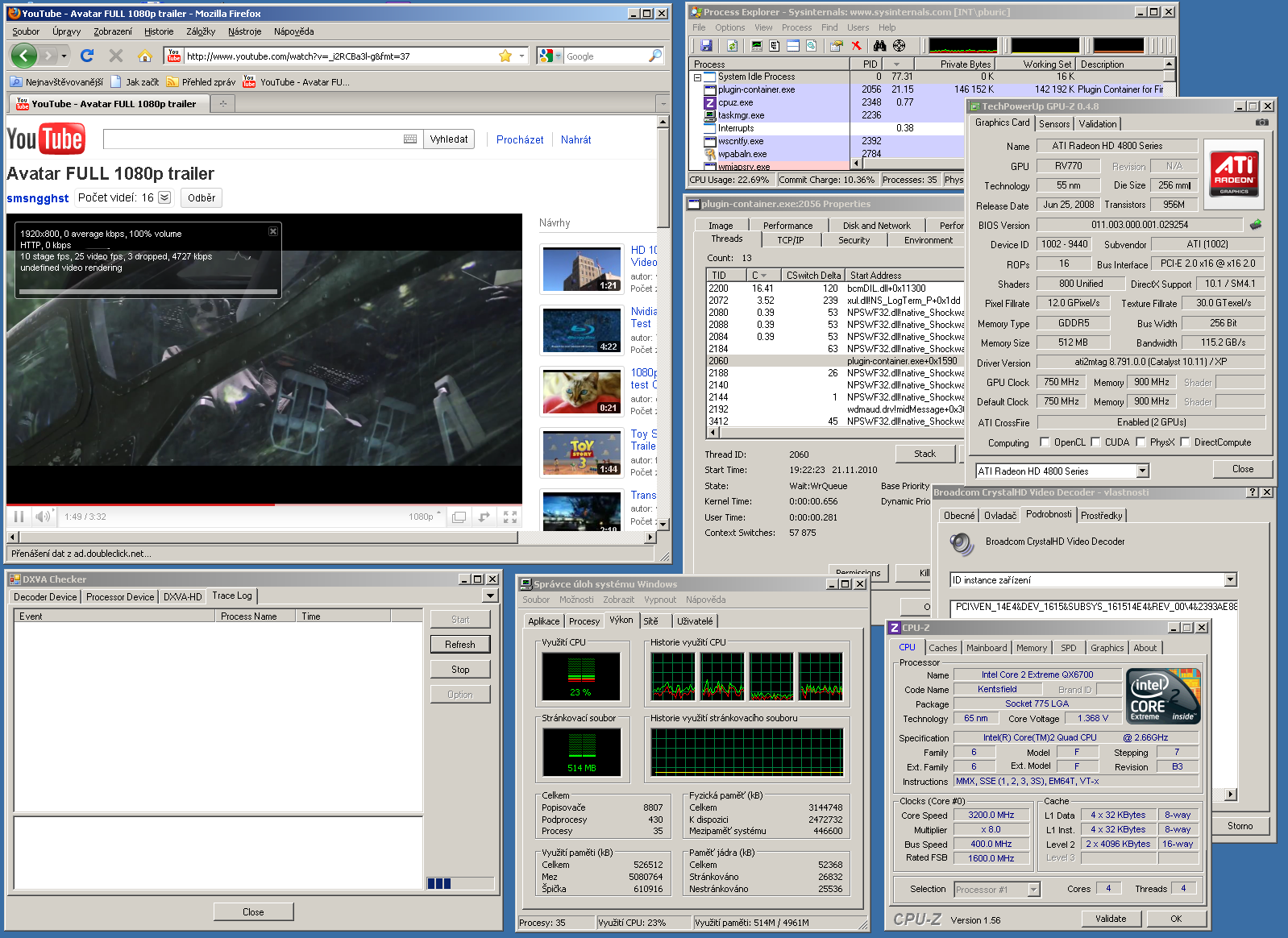Click the Firefox home icon
The height and width of the screenshot is (938, 1288).
[x=144, y=56]
